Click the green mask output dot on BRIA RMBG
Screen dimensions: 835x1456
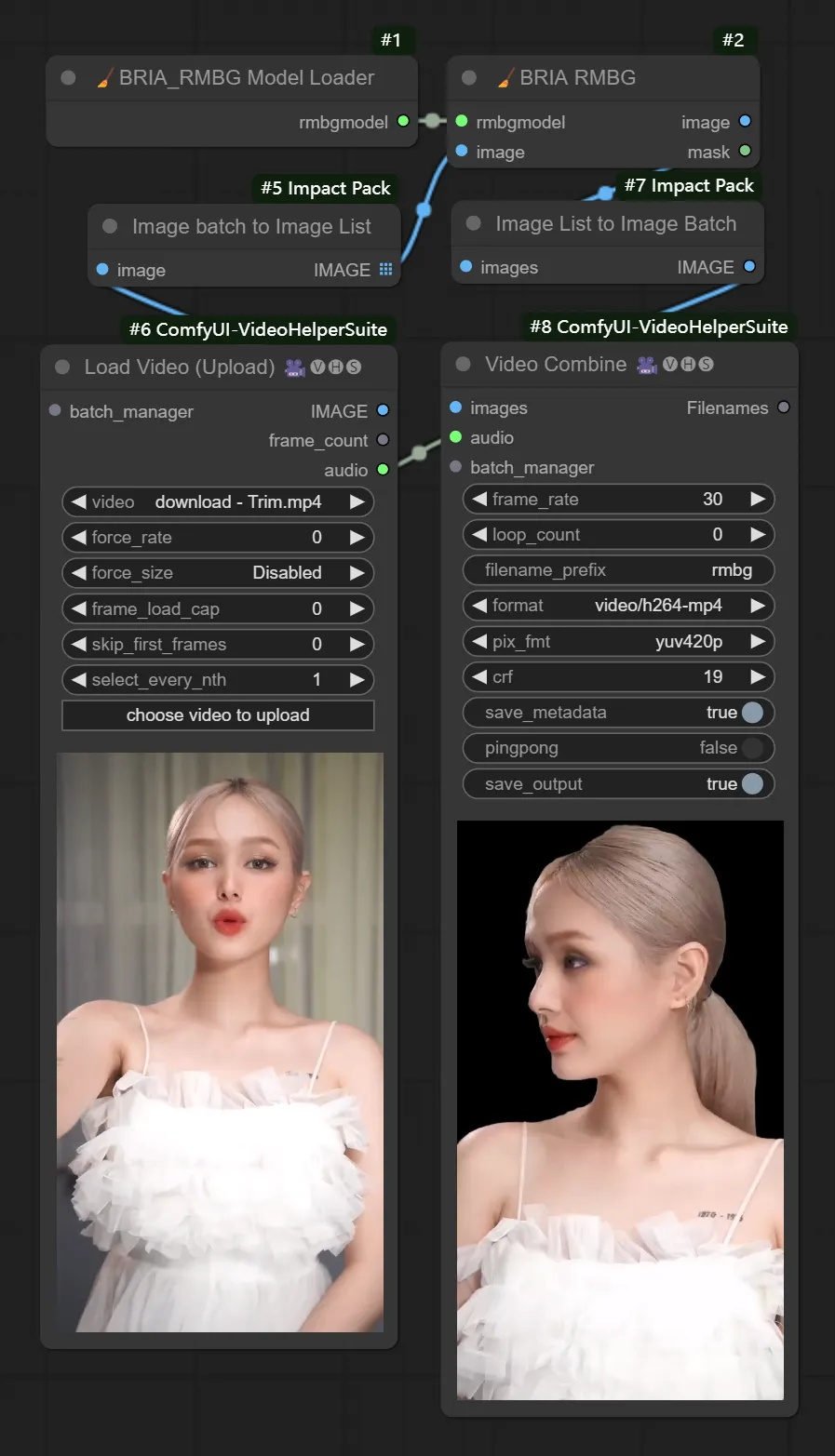click(x=744, y=151)
